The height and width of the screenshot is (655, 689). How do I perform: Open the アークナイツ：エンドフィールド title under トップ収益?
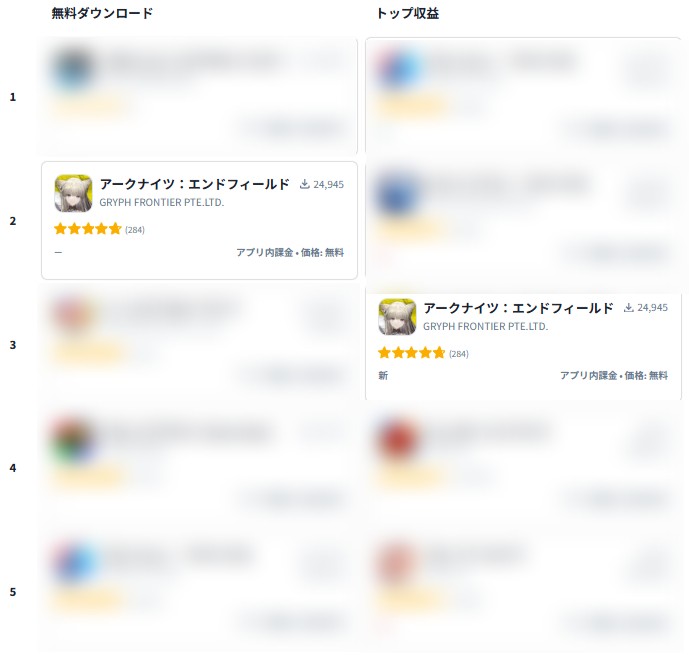coord(519,308)
